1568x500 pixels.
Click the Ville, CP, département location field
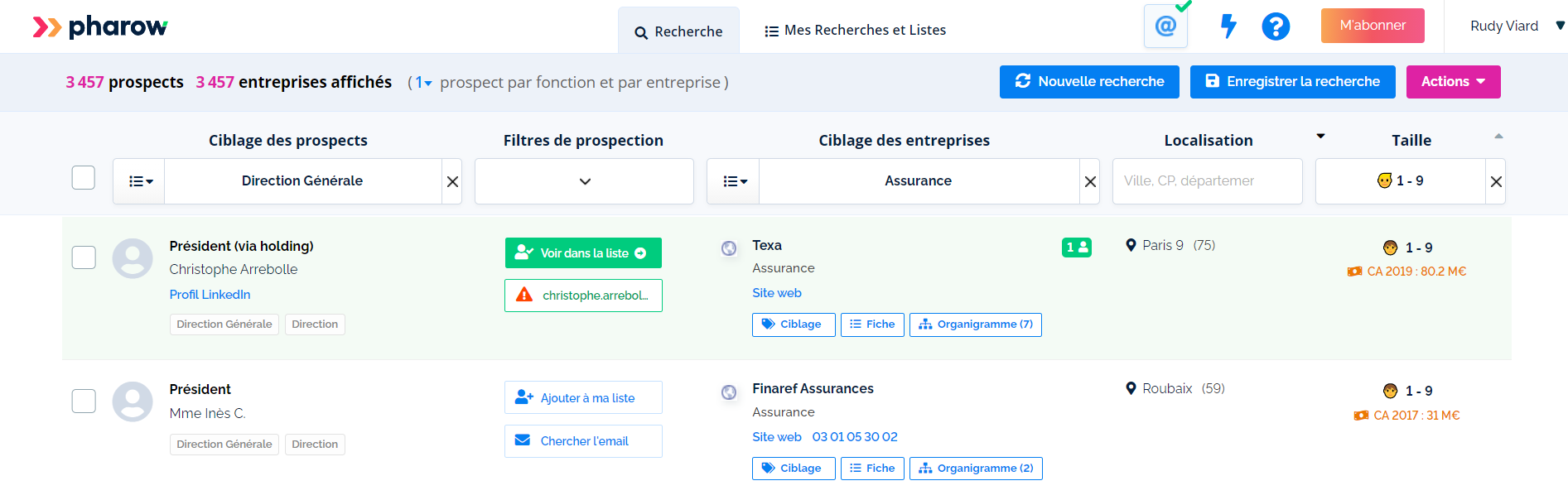pyautogui.click(x=1207, y=181)
